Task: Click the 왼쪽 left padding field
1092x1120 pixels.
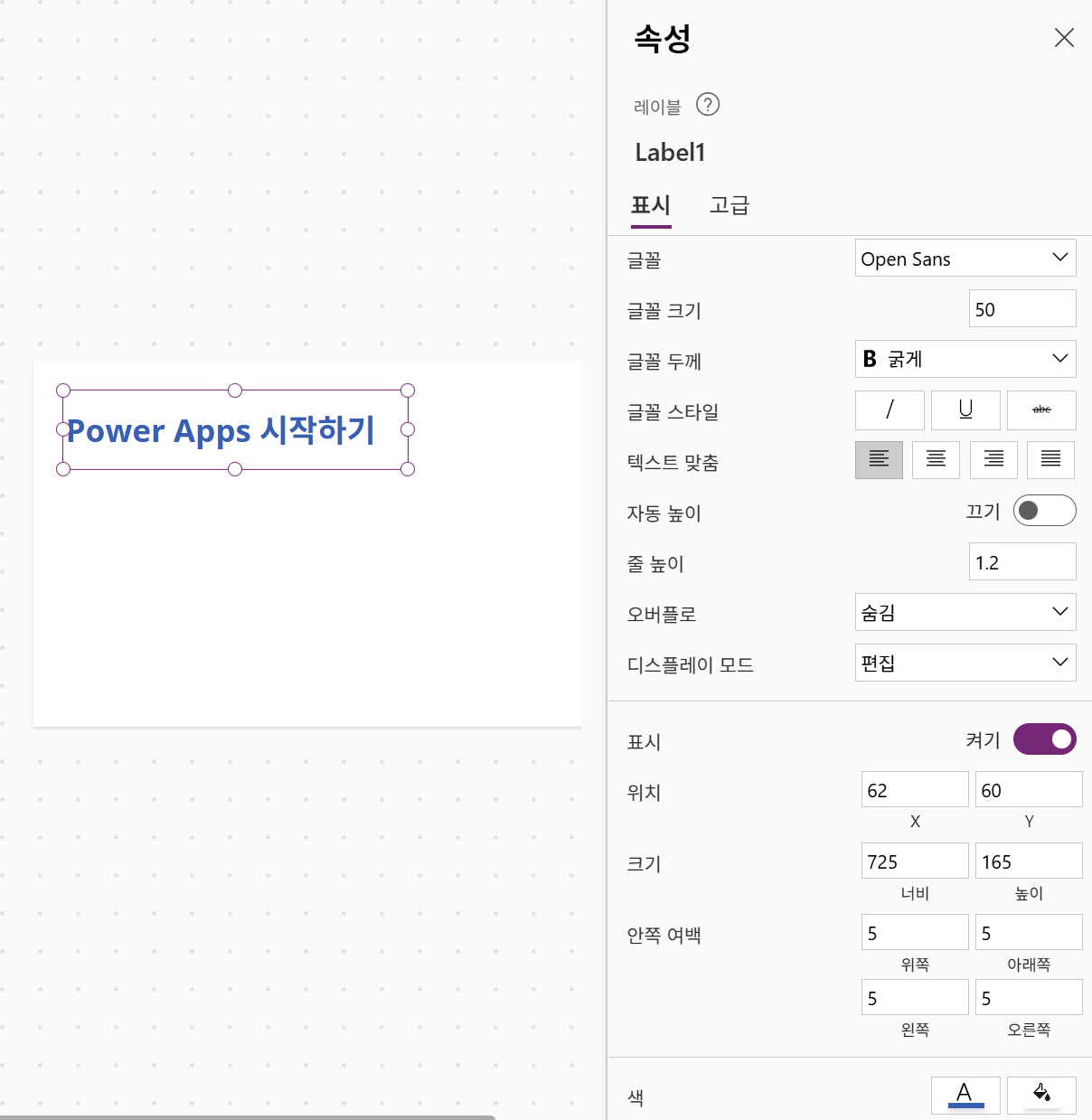Action: point(915,998)
